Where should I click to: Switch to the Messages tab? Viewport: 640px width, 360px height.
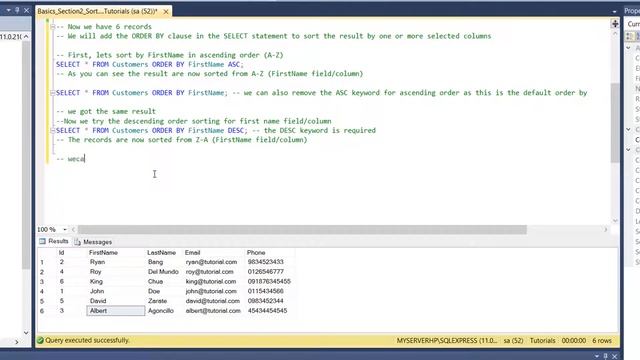click(93, 242)
